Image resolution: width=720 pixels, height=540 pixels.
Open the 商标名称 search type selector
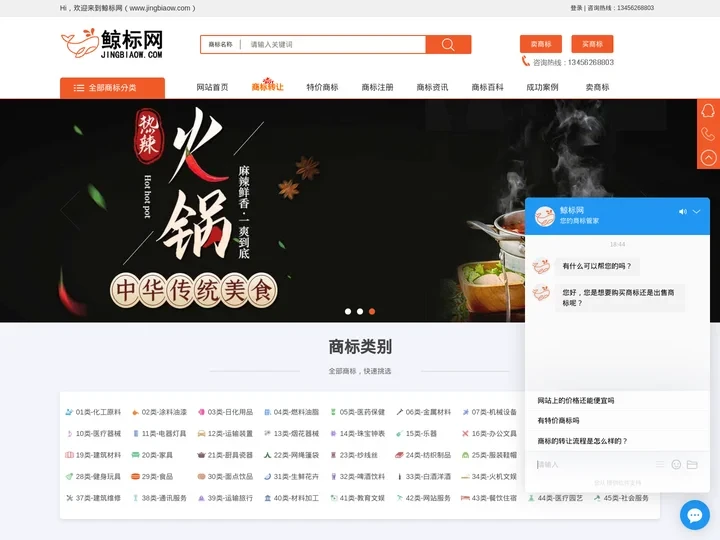tap(220, 45)
